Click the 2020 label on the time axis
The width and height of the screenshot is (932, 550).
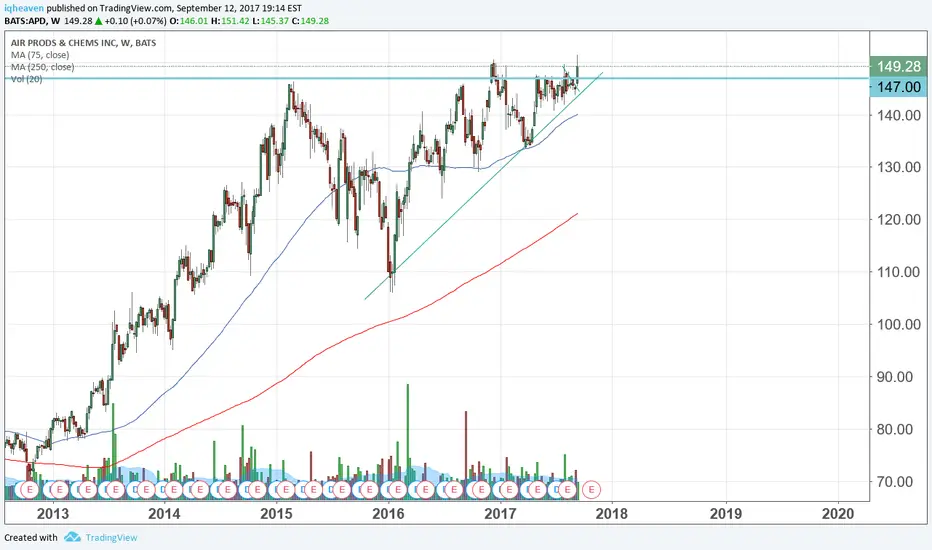point(837,513)
